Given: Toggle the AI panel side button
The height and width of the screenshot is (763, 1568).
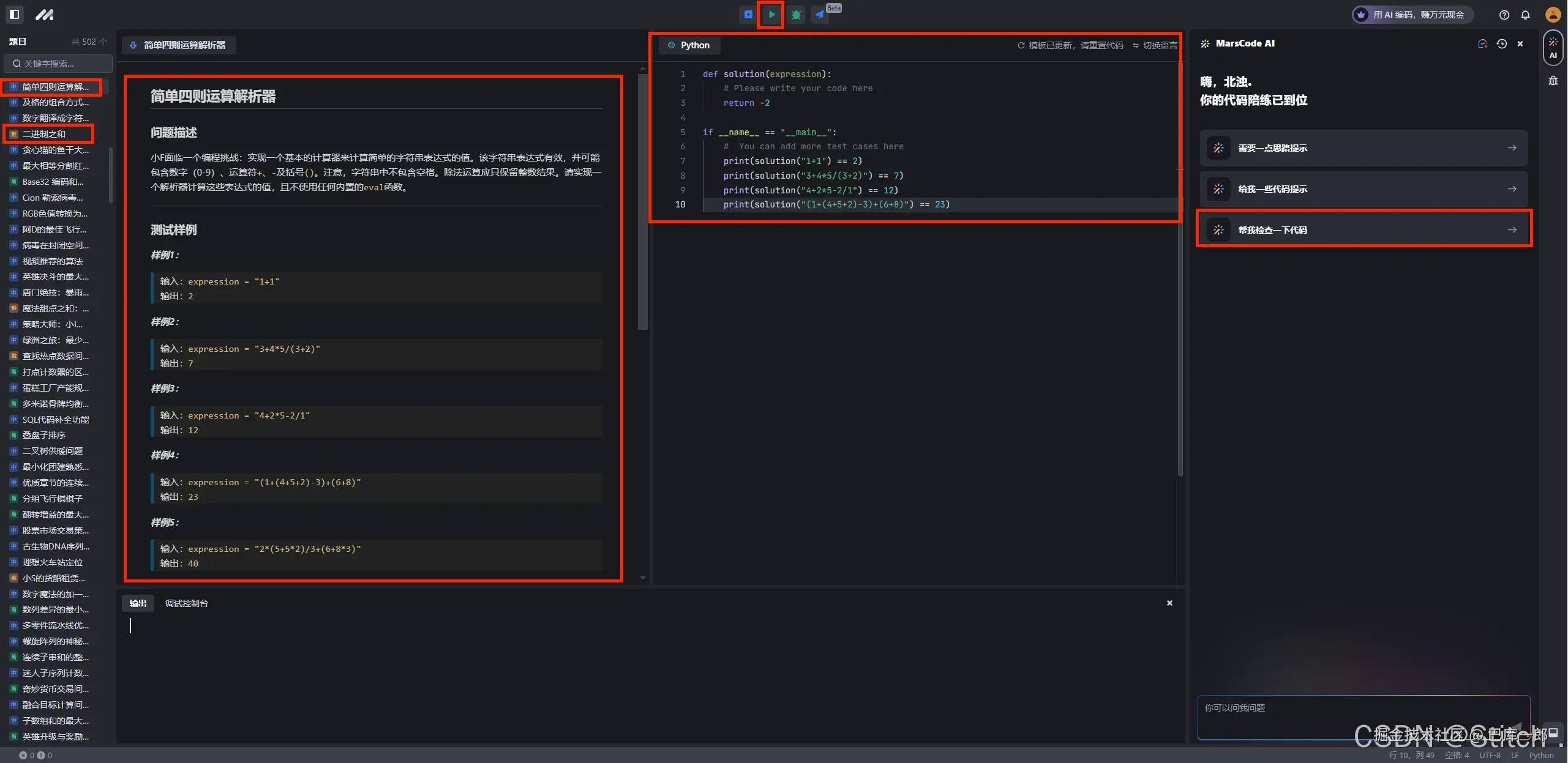Looking at the screenshot, I should pyautogui.click(x=1553, y=48).
